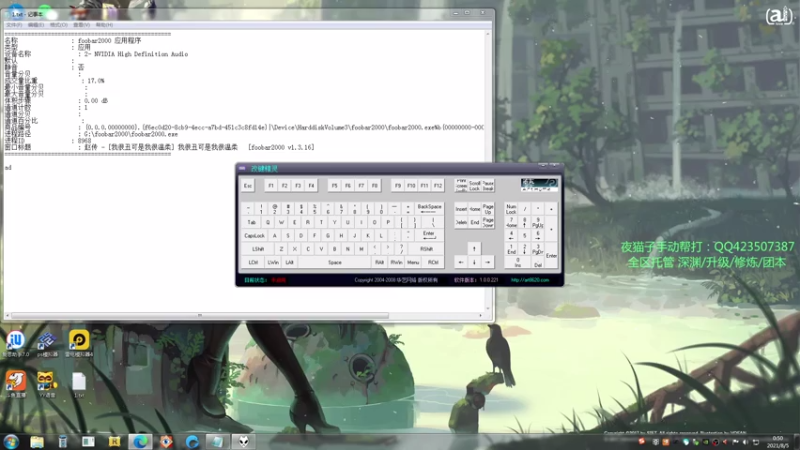
Task: Click the RShift key on the virtual keyboard
Action: click(x=427, y=249)
